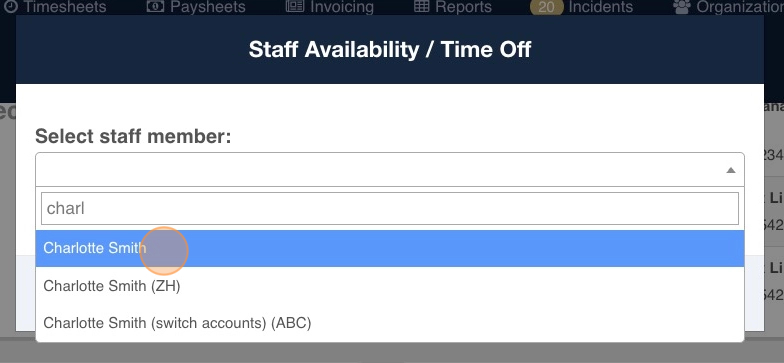Click the Incidents count badge showing 20
Screen dimensions: 784x363
point(546,8)
